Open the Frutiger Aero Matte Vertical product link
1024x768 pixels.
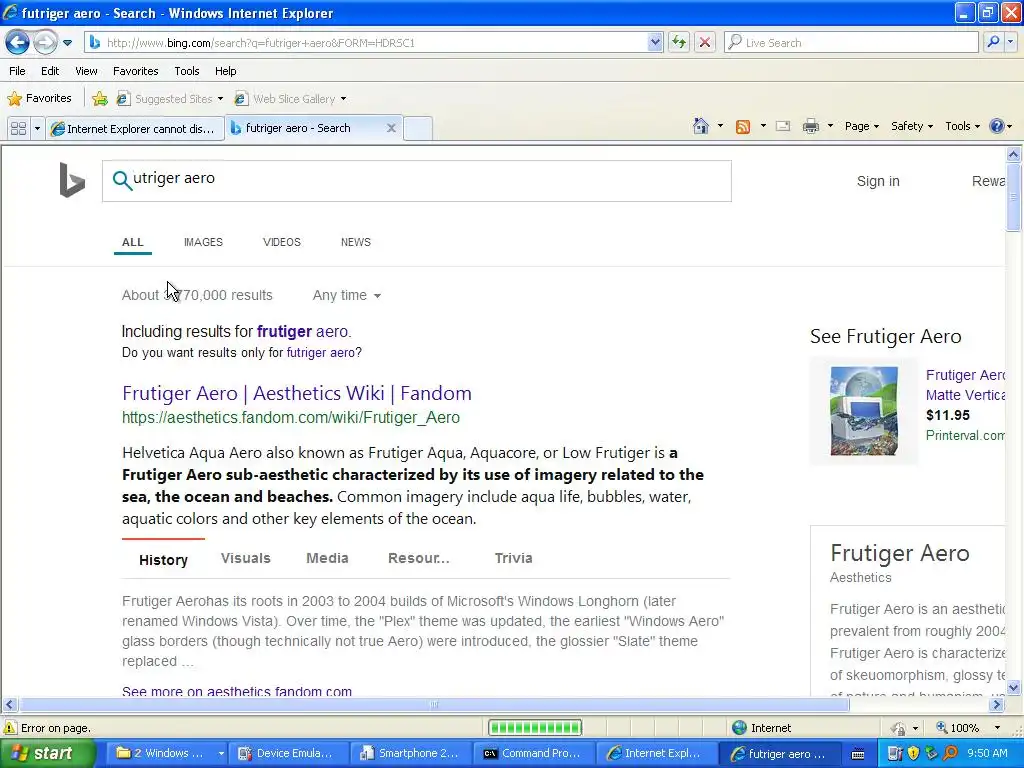point(965,385)
